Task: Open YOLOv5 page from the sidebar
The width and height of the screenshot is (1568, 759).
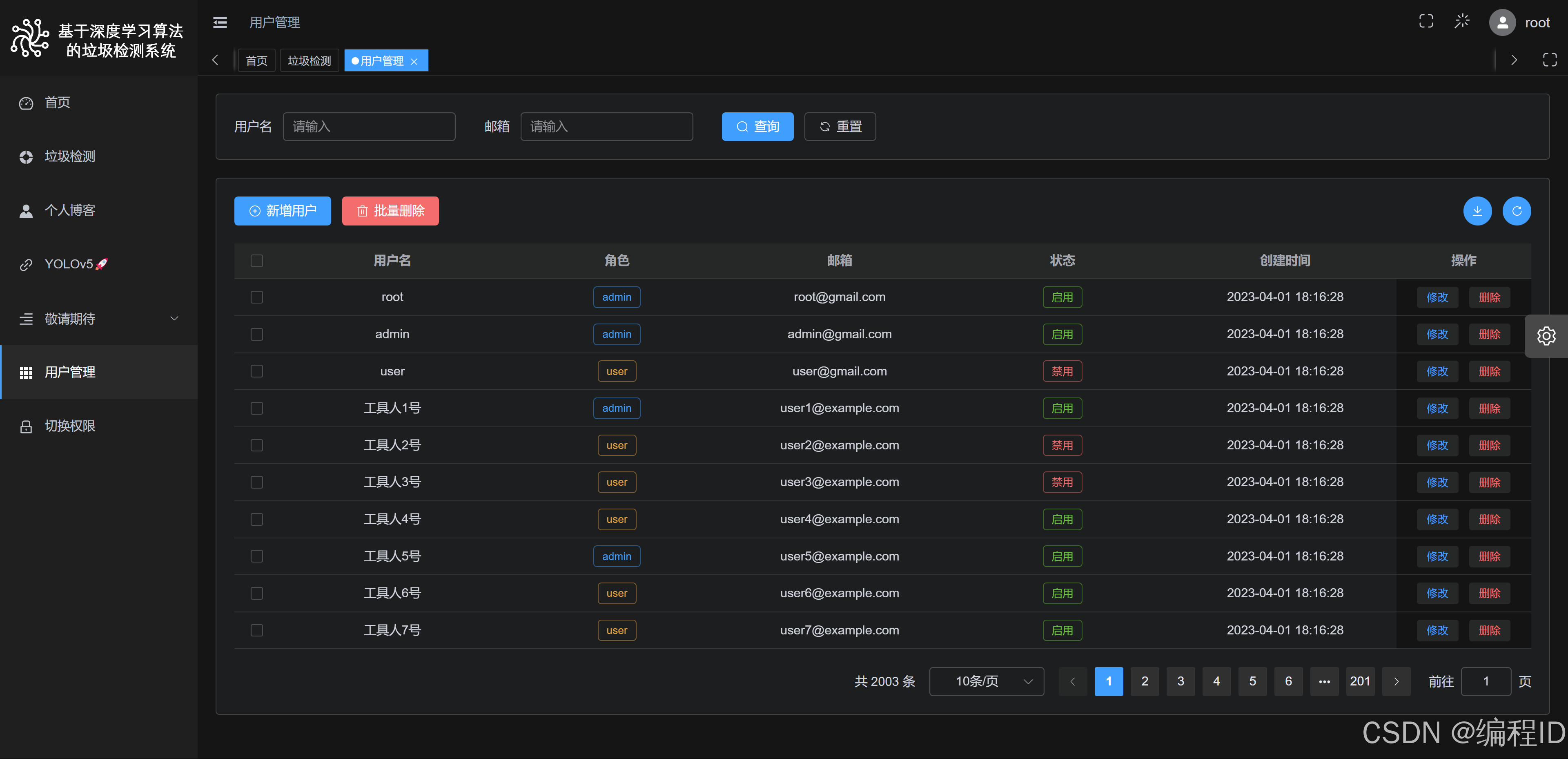Action: click(x=71, y=264)
